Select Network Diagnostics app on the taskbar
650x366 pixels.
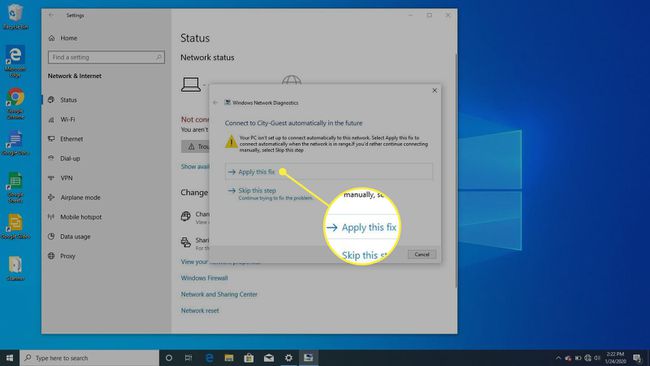tap(308, 358)
